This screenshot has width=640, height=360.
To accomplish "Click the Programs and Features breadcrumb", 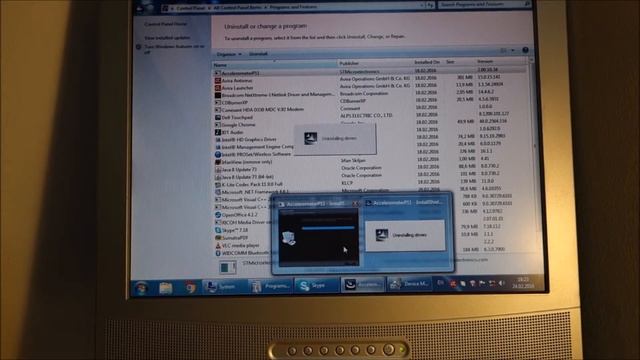I will coord(293,7).
